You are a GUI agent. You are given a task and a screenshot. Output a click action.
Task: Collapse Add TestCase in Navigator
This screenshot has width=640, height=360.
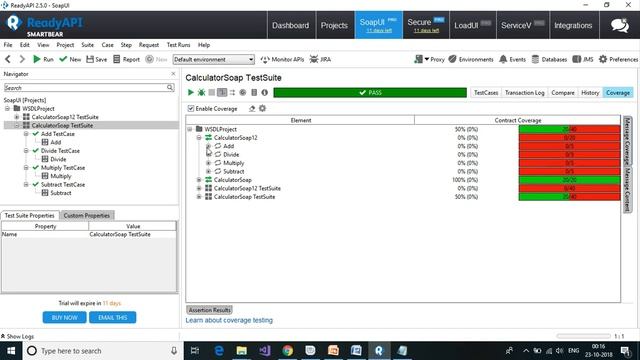pyautogui.click(x=26, y=134)
